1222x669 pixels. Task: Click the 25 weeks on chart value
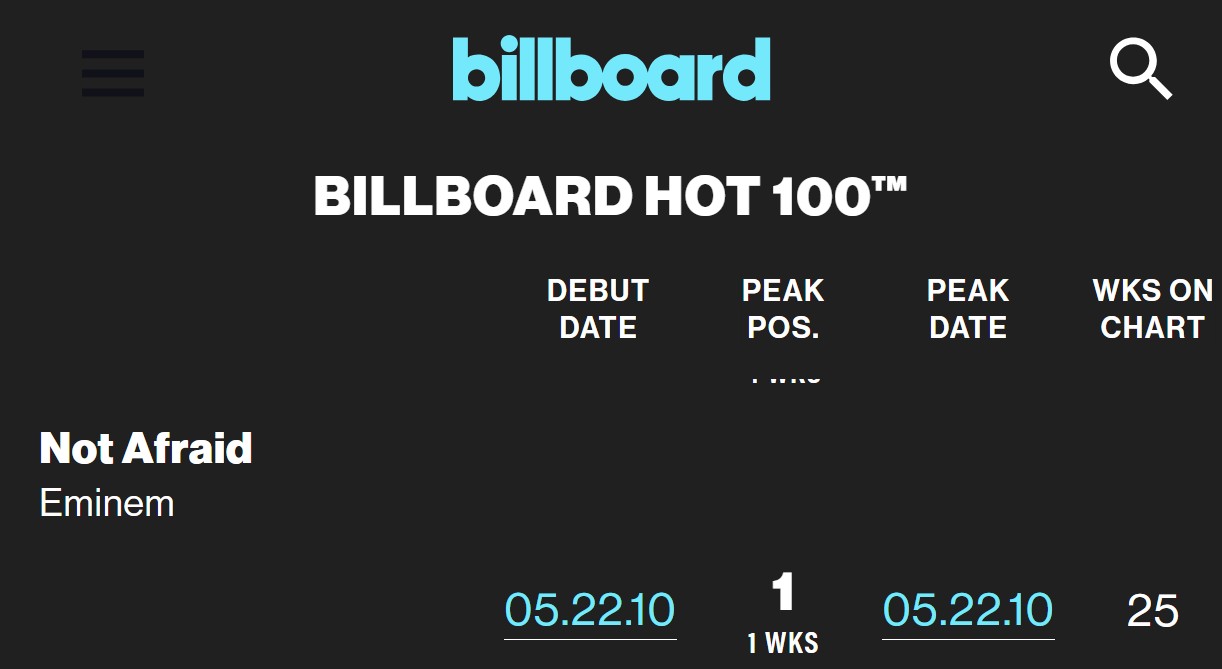point(1153,611)
